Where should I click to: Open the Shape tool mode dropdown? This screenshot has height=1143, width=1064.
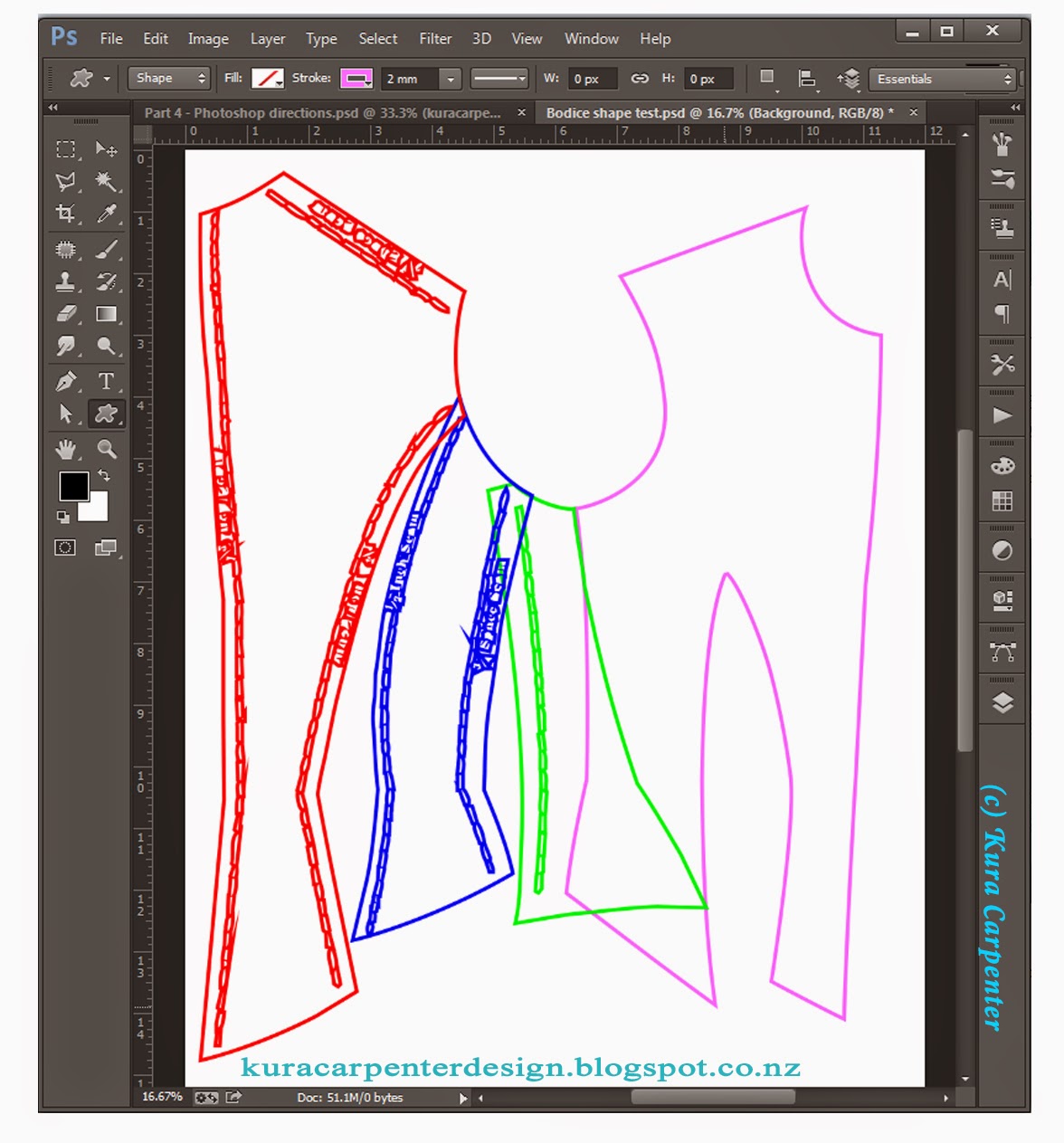click(168, 79)
